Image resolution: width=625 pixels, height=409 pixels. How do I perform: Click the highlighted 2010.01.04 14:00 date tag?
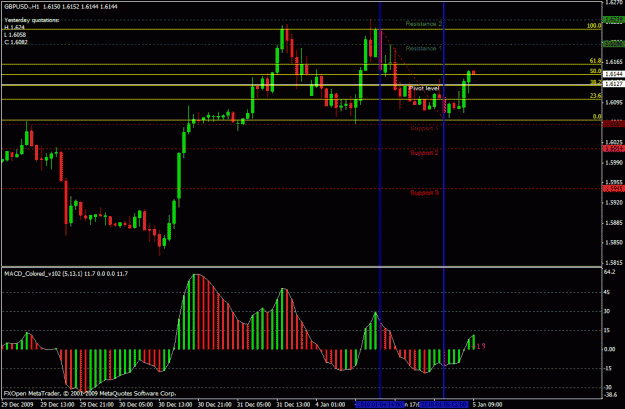(380, 405)
